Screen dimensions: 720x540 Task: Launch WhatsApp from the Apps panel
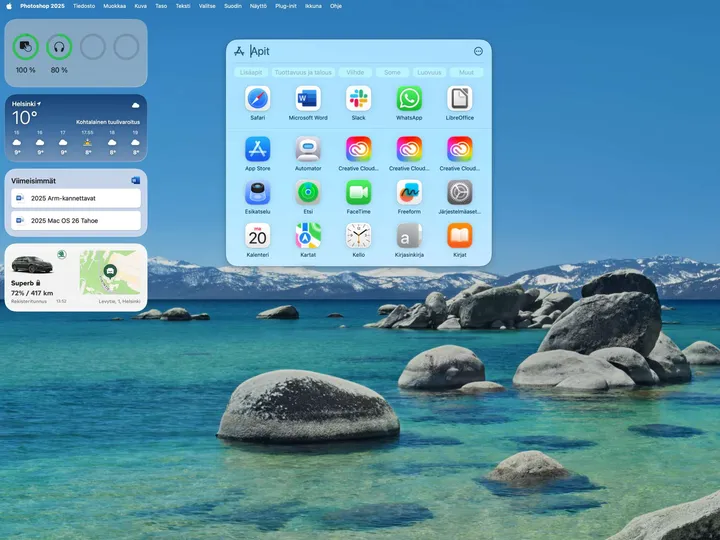[x=409, y=99]
